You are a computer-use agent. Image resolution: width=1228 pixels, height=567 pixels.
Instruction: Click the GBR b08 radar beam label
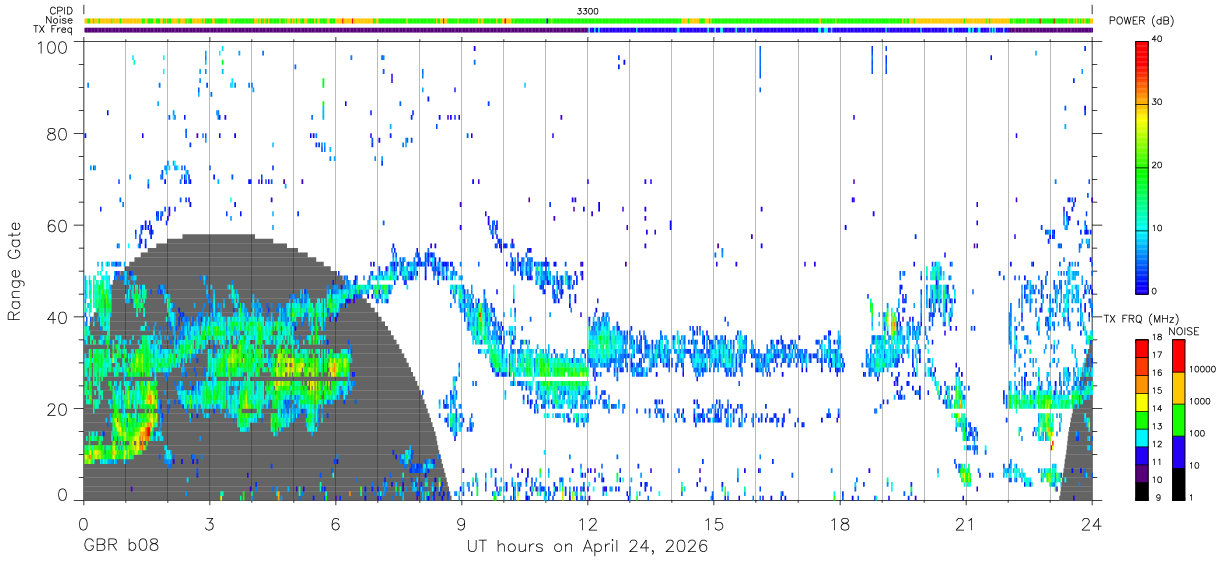coord(120,547)
